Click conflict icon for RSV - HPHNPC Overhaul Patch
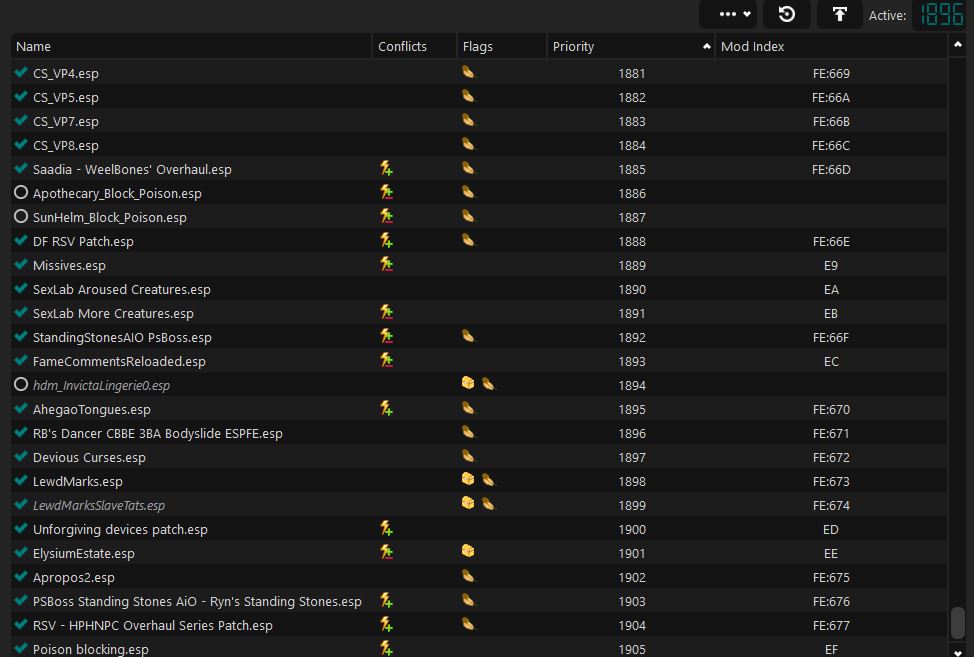 [386, 624]
